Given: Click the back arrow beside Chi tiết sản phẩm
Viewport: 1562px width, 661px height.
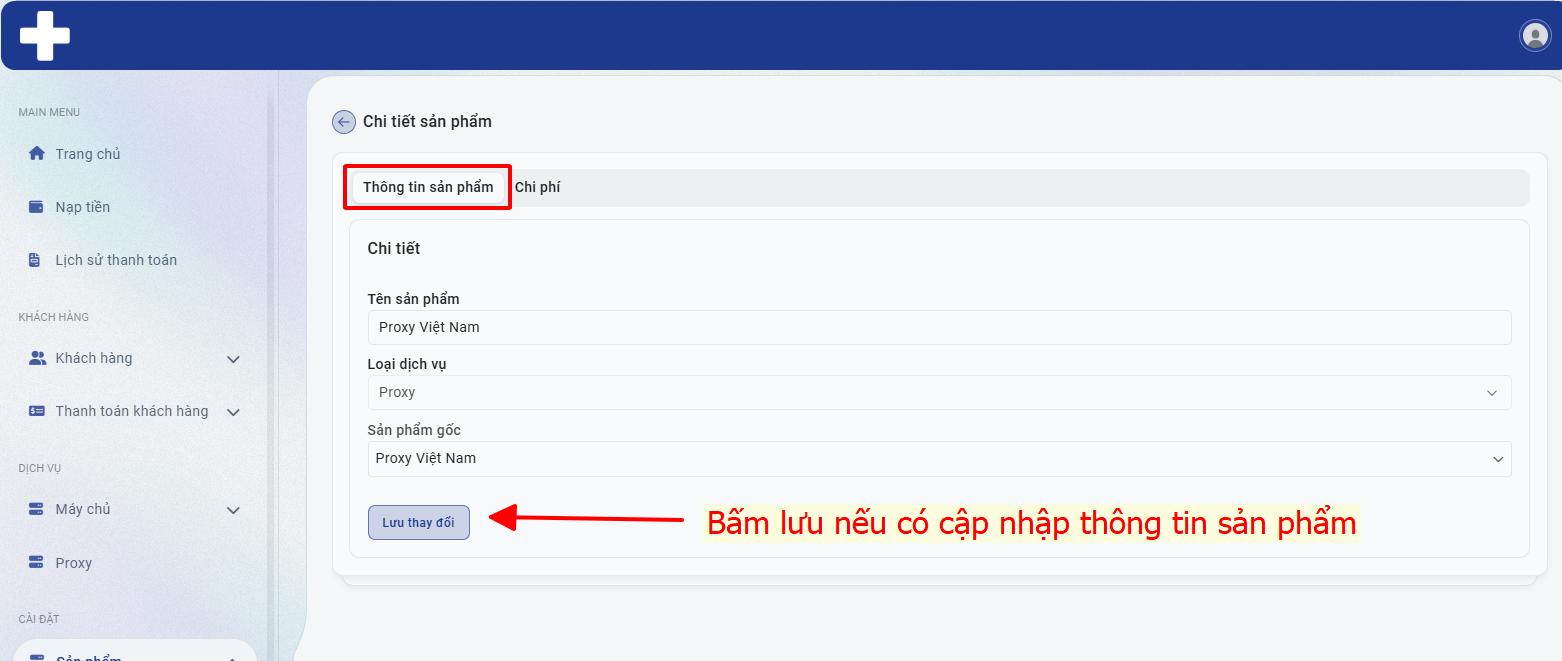Looking at the screenshot, I should pyautogui.click(x=344, y=122).
